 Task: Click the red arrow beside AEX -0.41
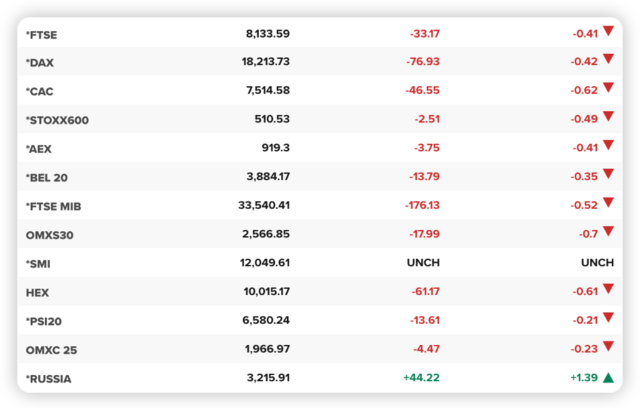pyautogui.click(x=608, y=145)
